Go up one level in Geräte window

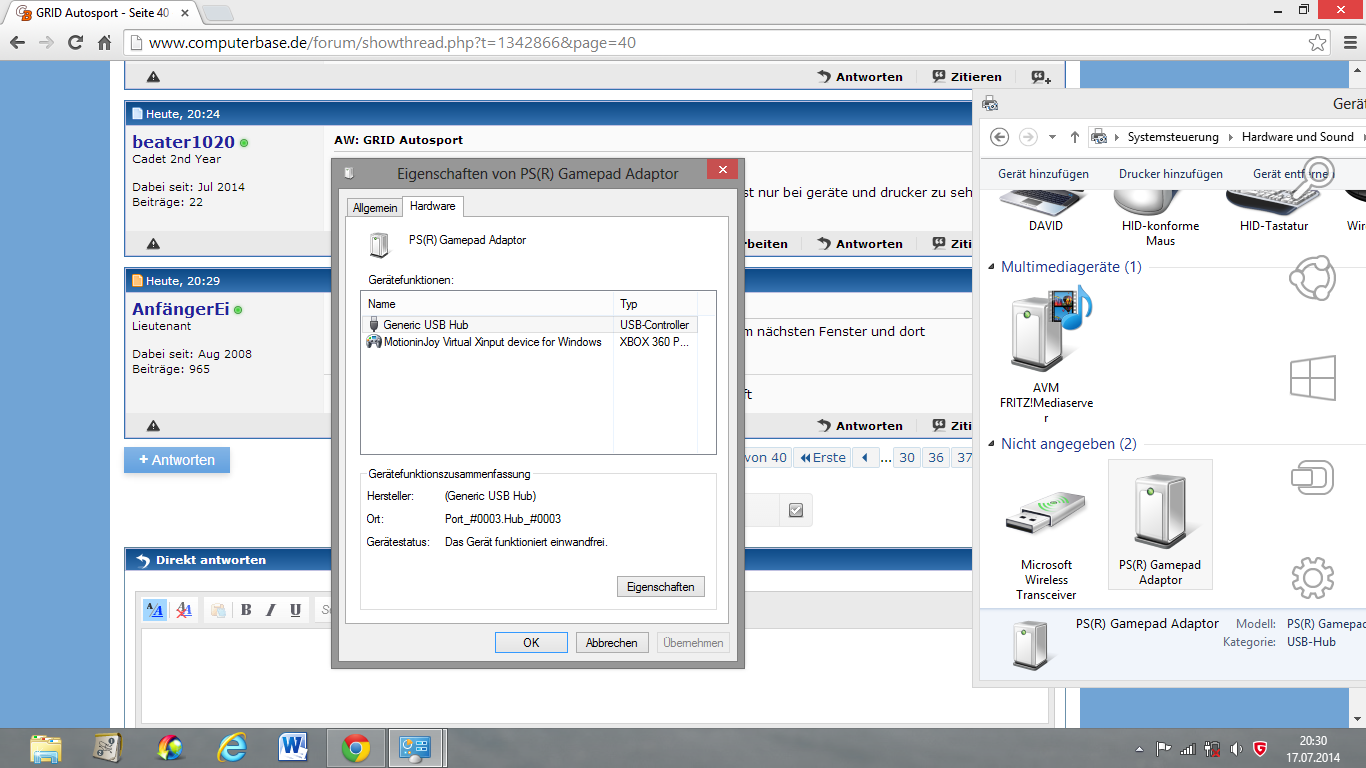point(1075,137)
